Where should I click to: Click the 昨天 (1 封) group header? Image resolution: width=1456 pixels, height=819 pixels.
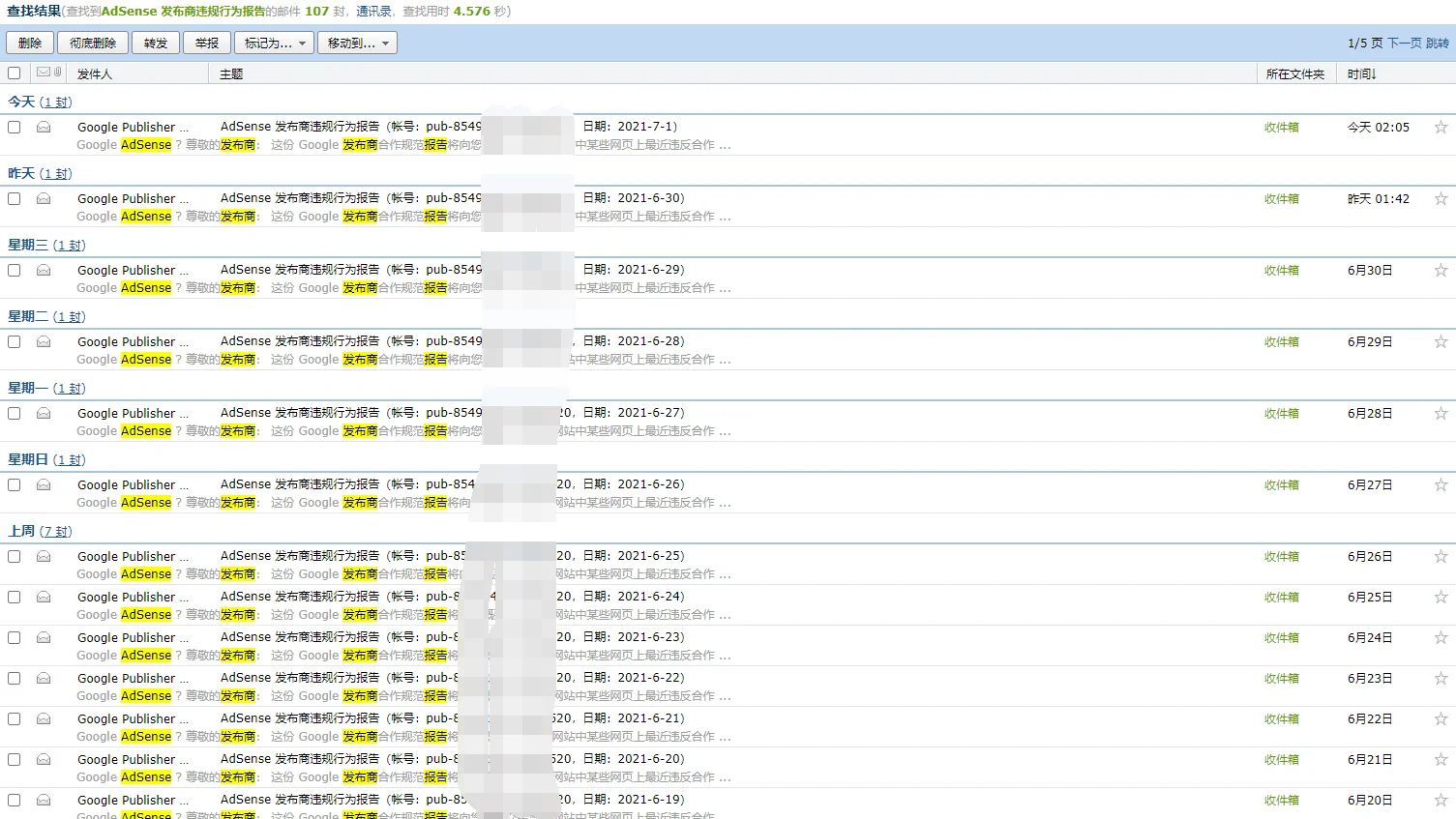click(40, 173)
